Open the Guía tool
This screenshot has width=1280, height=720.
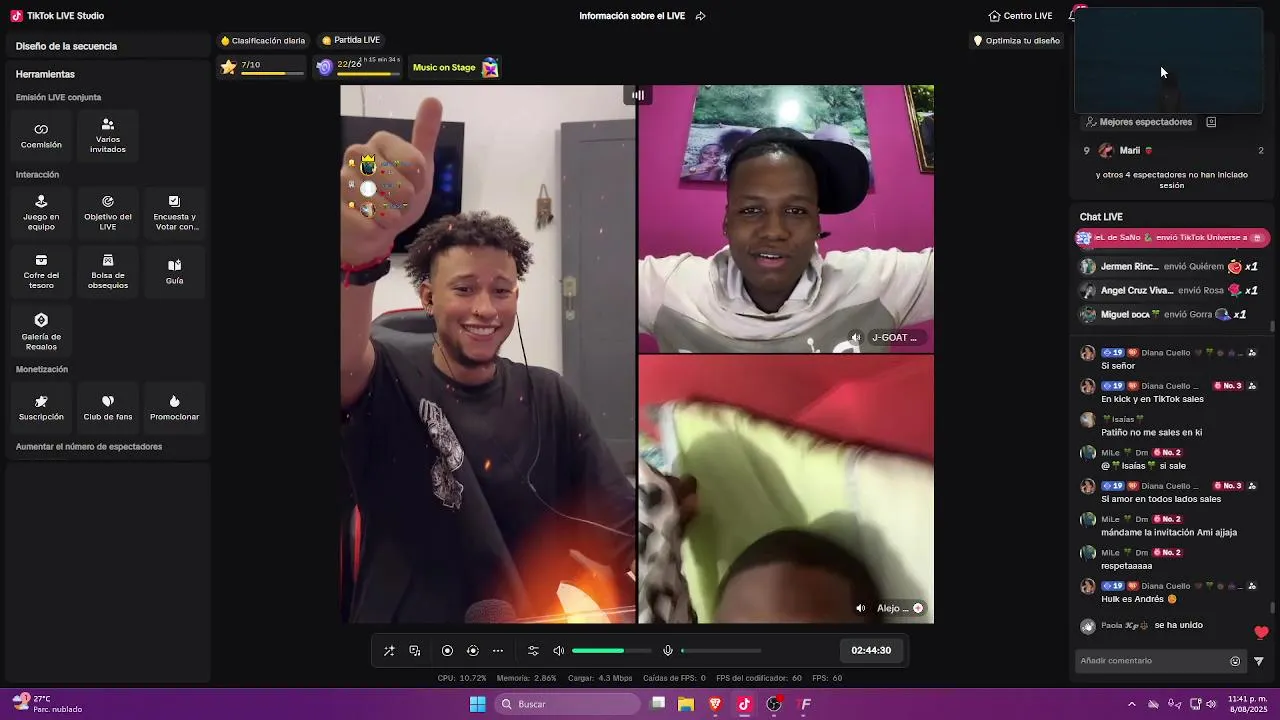click(x=175, y=271)
